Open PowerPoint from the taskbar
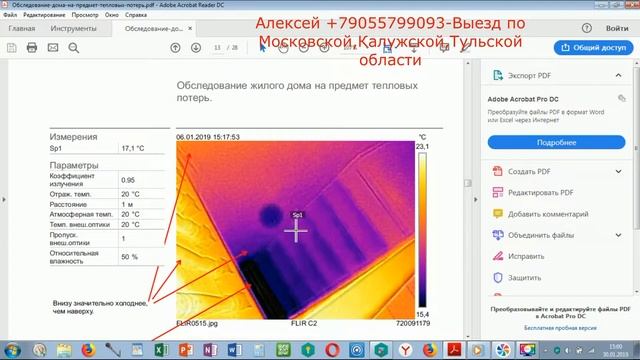The image size is (640, 360). 186,350
